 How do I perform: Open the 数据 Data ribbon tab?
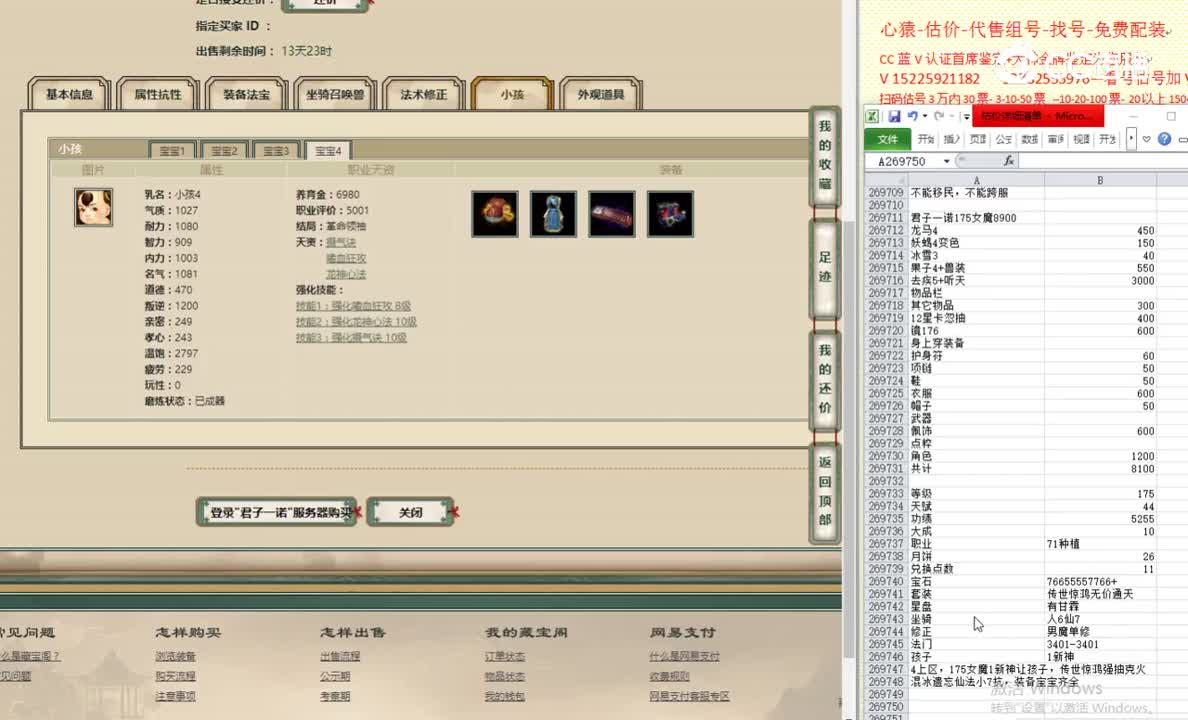(x=1030, y=139)
